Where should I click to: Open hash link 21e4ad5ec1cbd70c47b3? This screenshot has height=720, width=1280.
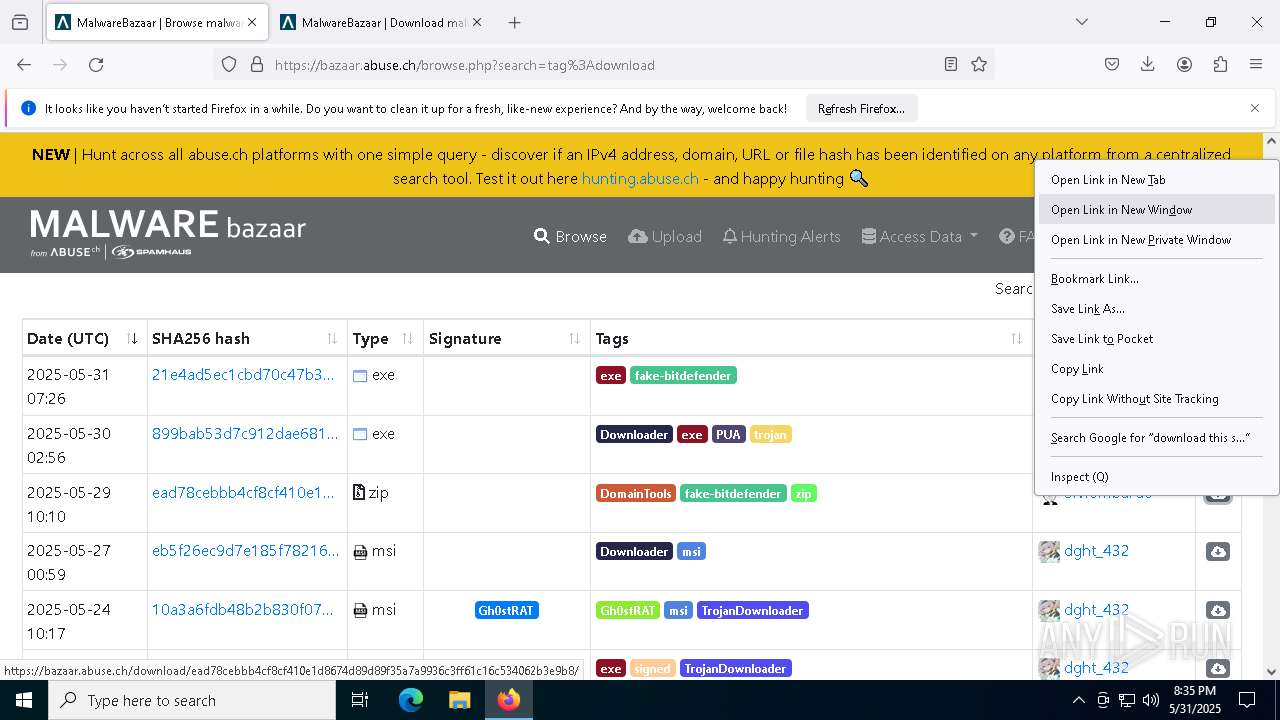click(x=243, y=375)
